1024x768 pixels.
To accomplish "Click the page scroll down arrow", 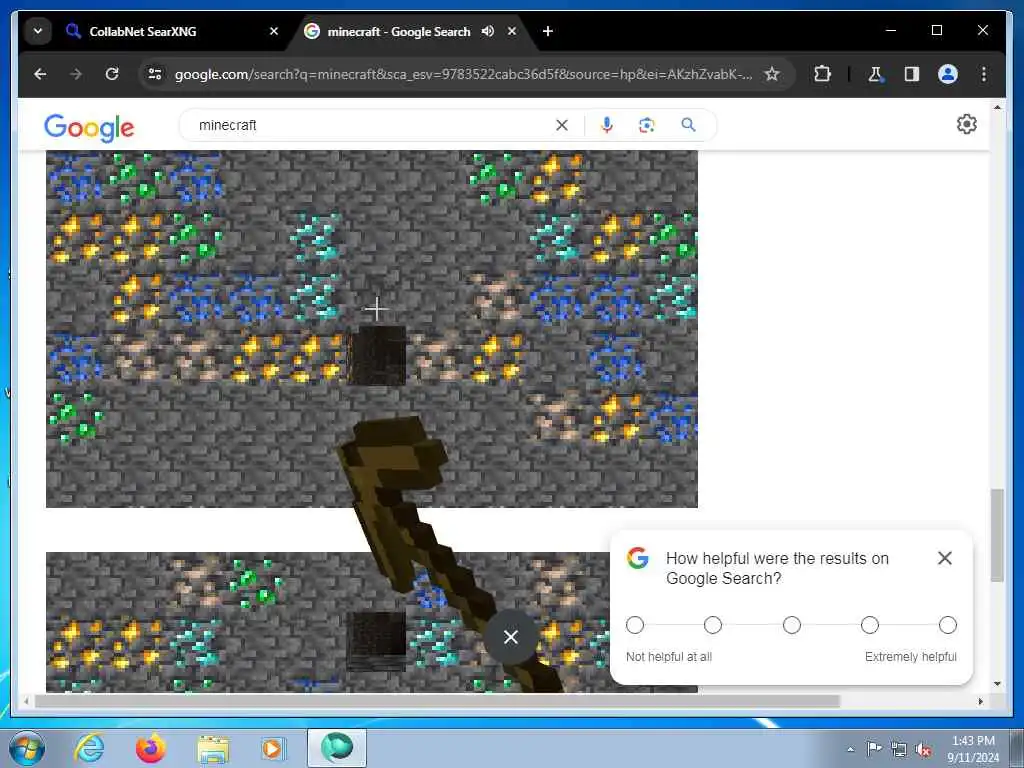I will pos(997,684).
